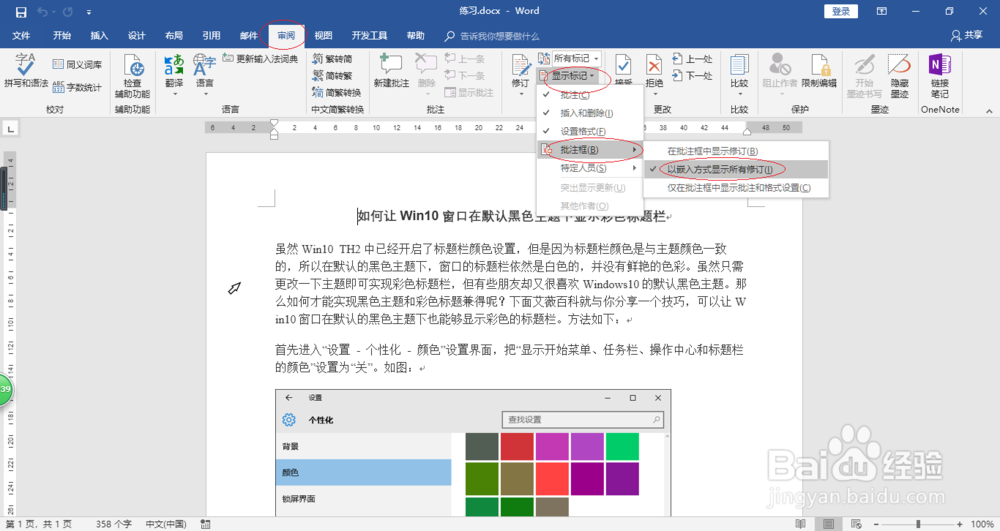Switch to the 视图 tab

pos(323,36)
